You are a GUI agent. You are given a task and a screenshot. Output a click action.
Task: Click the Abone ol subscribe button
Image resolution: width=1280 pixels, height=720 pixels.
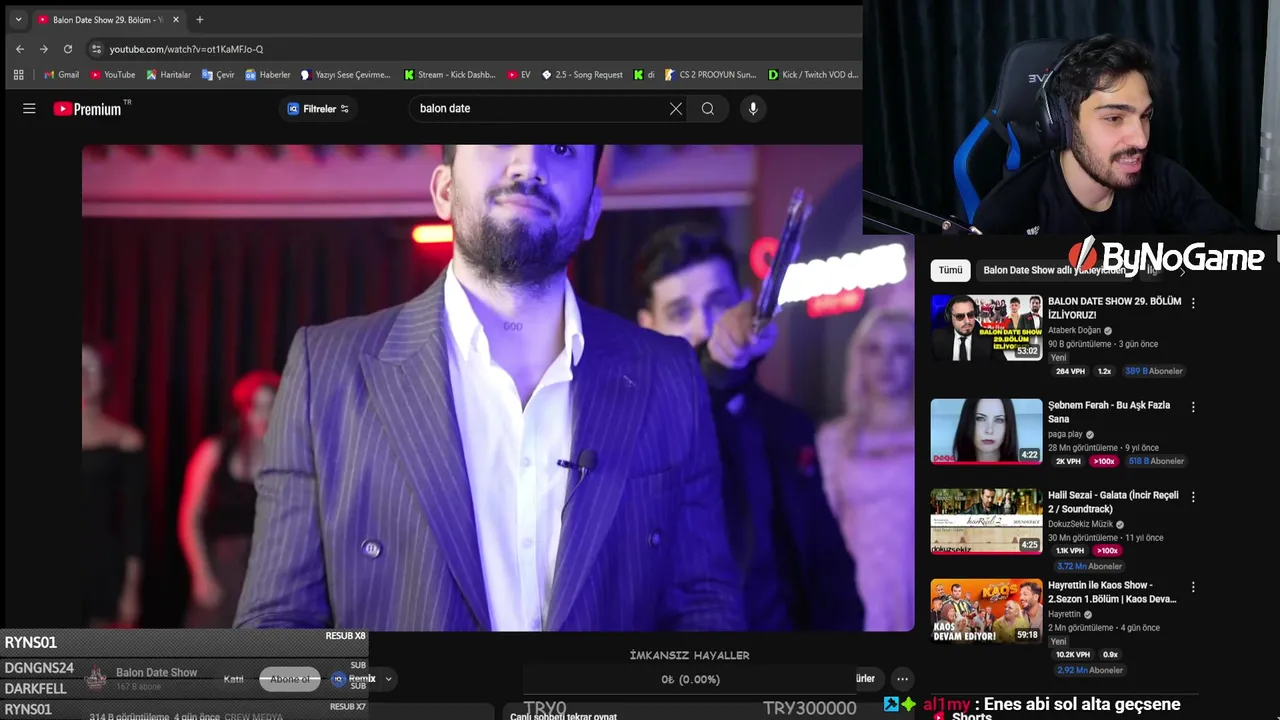290,679
